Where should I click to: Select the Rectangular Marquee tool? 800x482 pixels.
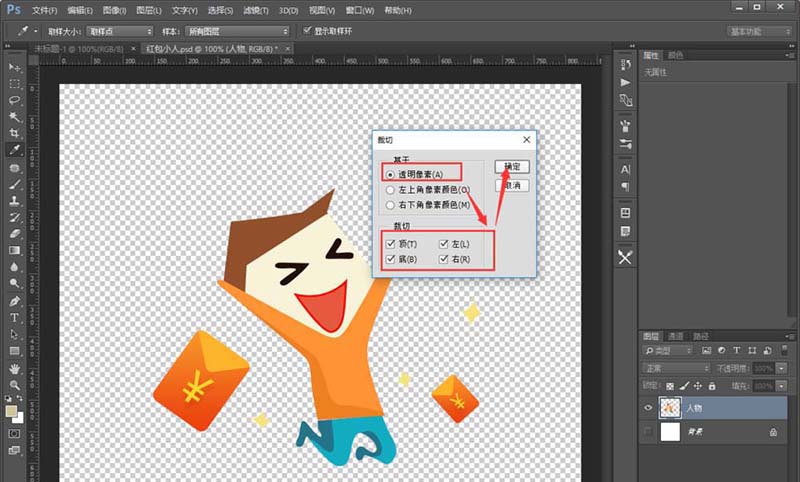point(15,84)
